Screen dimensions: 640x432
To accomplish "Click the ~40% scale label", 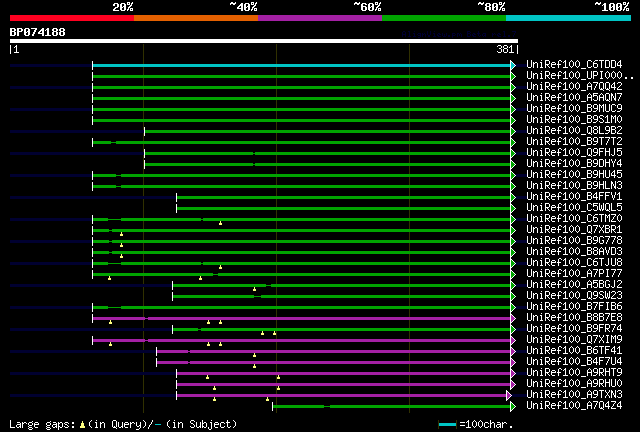I will click(243, 7).
